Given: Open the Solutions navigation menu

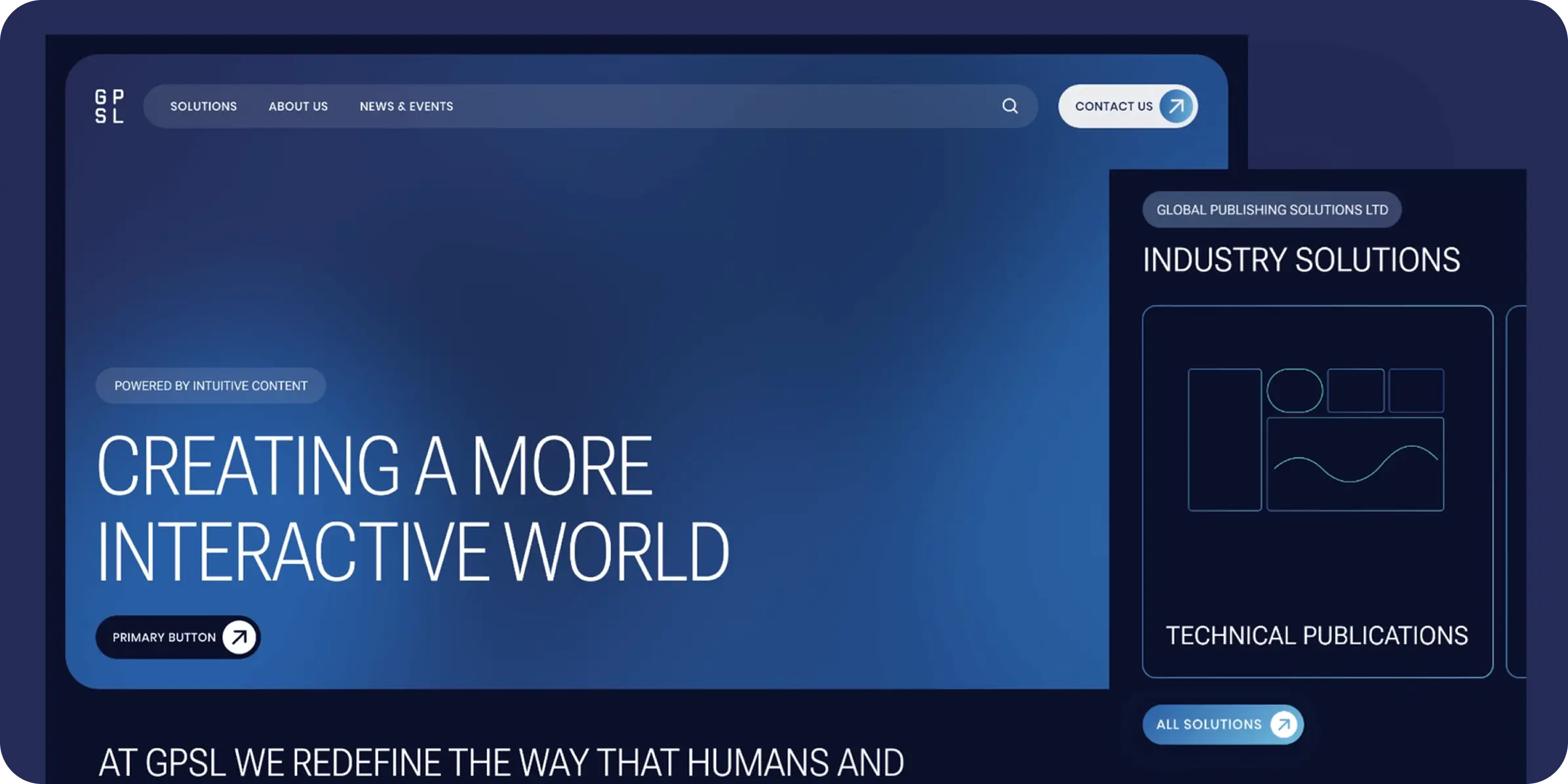Looking at the screenshot, I should click(203, 106).
